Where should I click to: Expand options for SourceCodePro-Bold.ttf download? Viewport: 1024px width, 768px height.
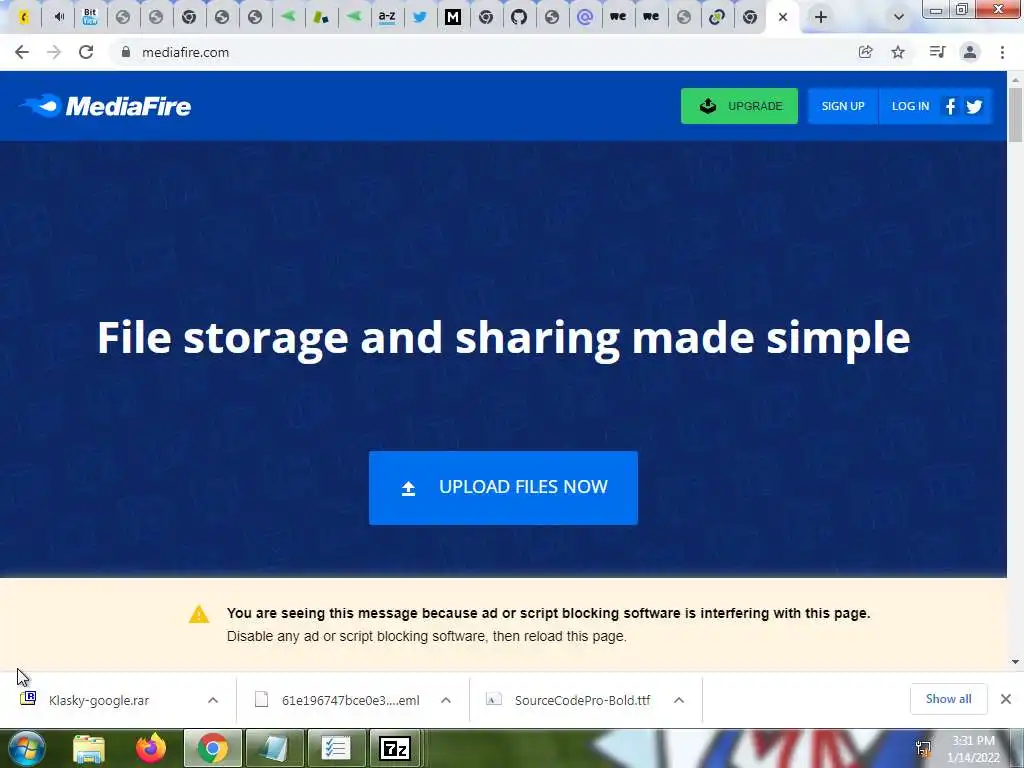click(x=679, y=700)
